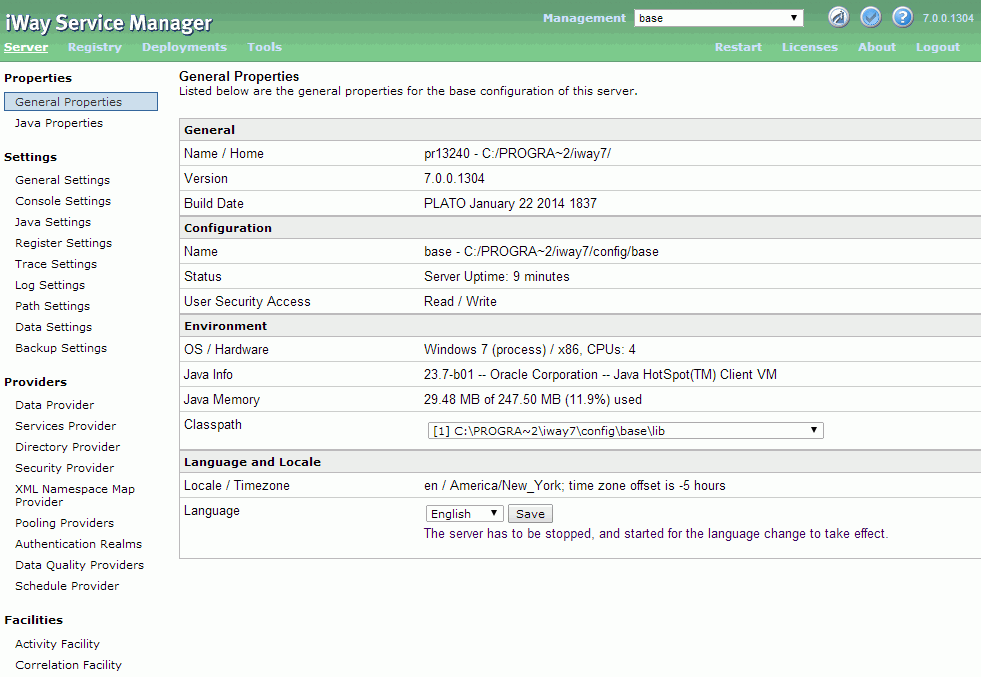Screen dimensions: 981x677
Task: View Log Settings
Action: pos(50,285)
